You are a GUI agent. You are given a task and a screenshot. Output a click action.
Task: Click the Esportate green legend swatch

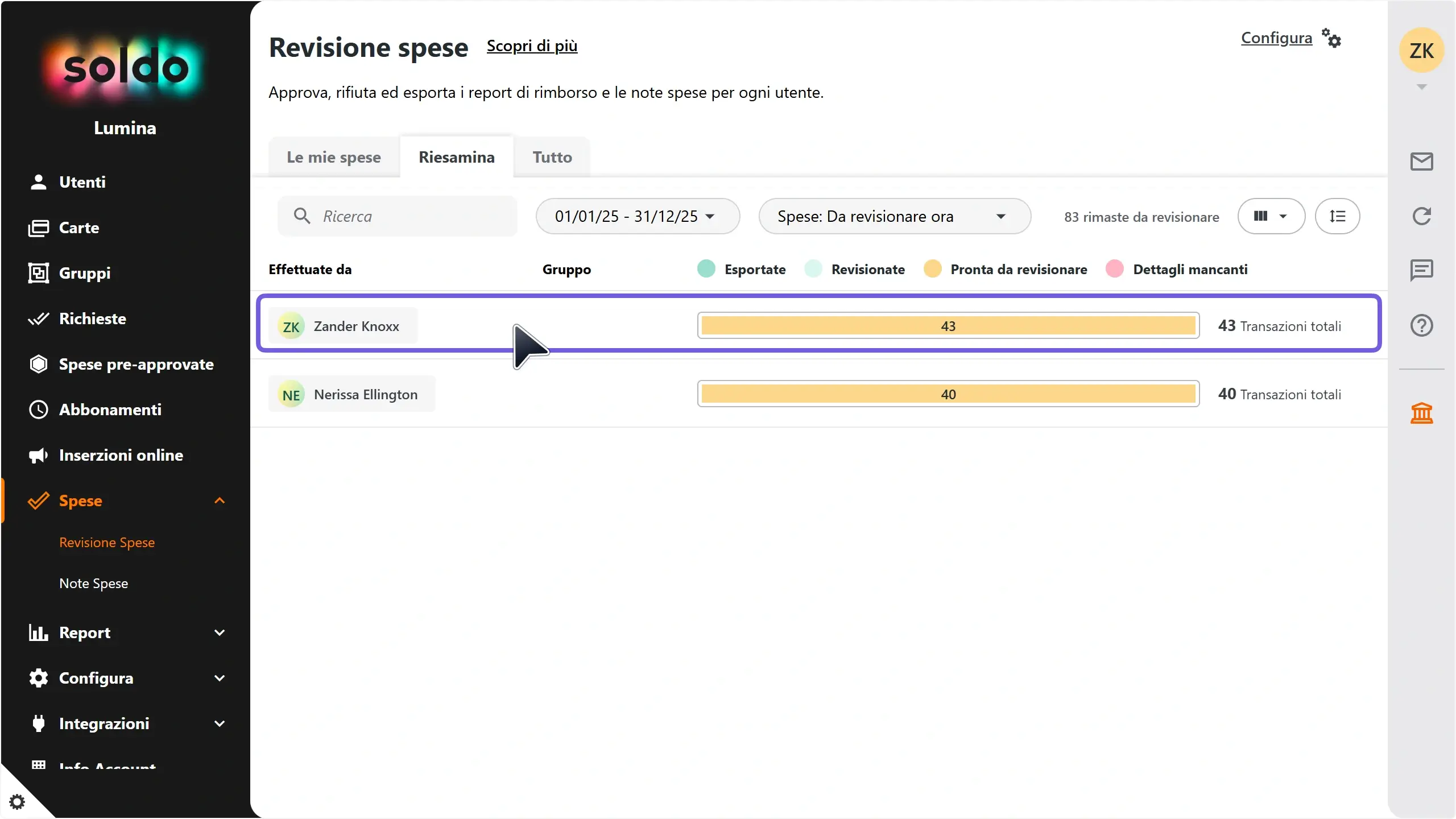pyautogui.click(x=706, y=269)
